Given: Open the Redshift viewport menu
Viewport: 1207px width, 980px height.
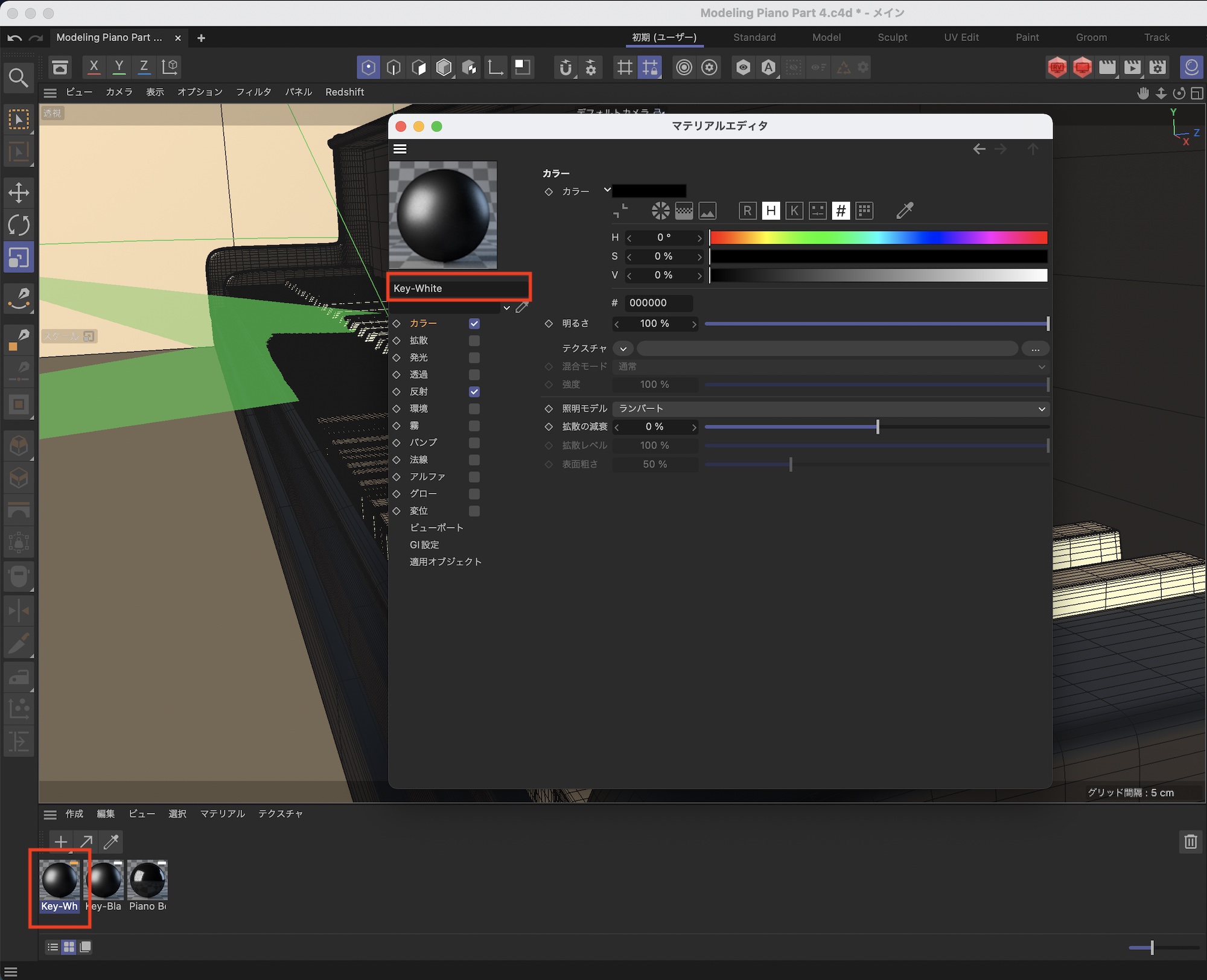Looking at the screenshot, I should pos(344,92).
